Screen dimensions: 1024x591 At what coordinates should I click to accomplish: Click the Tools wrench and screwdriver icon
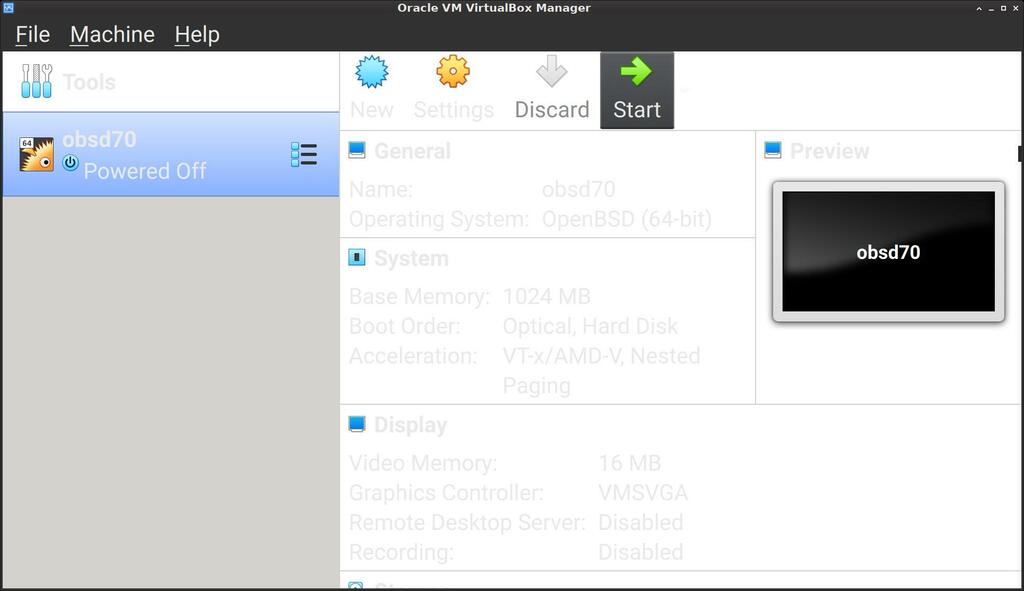[37, 81]
